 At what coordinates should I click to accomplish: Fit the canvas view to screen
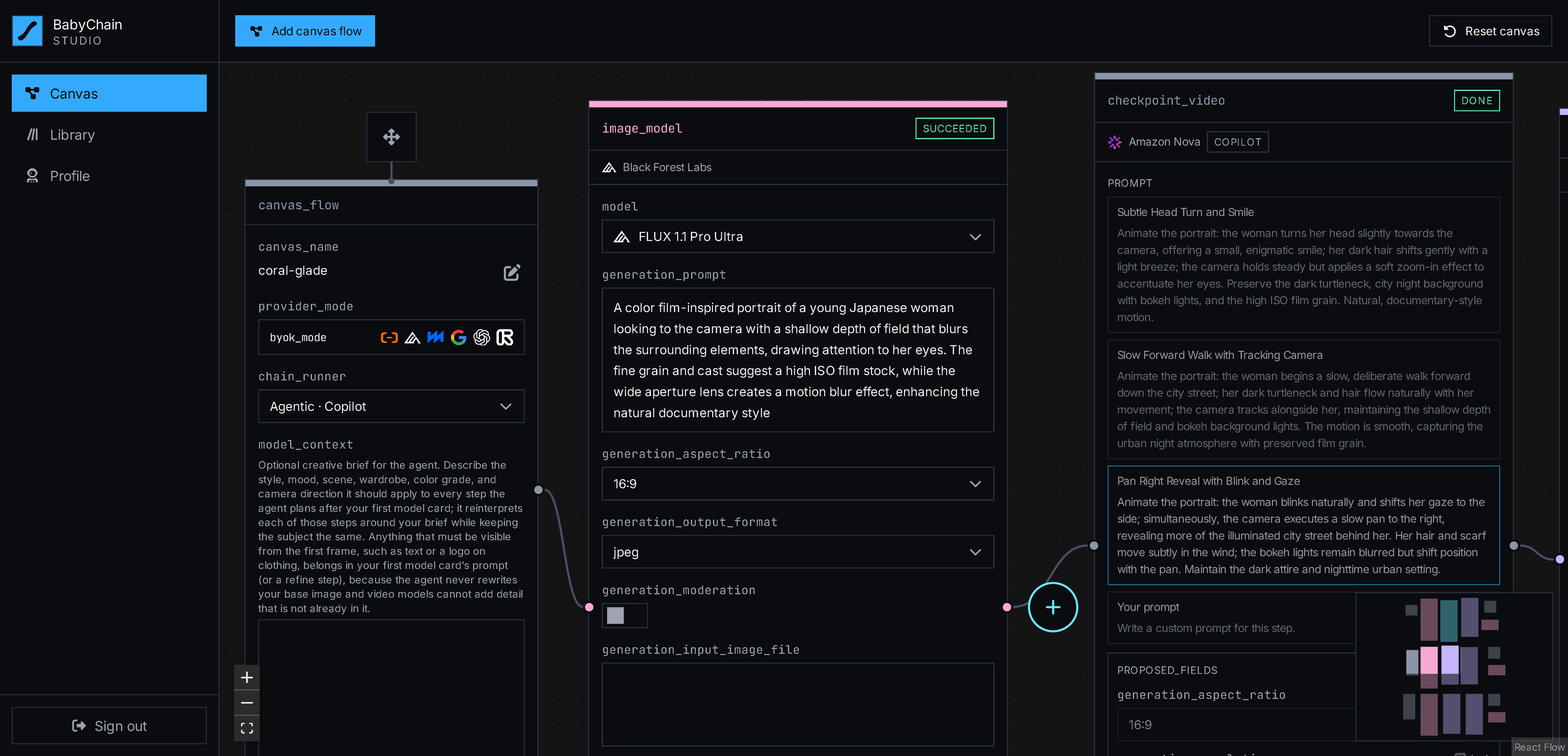[x=246, y=728]
